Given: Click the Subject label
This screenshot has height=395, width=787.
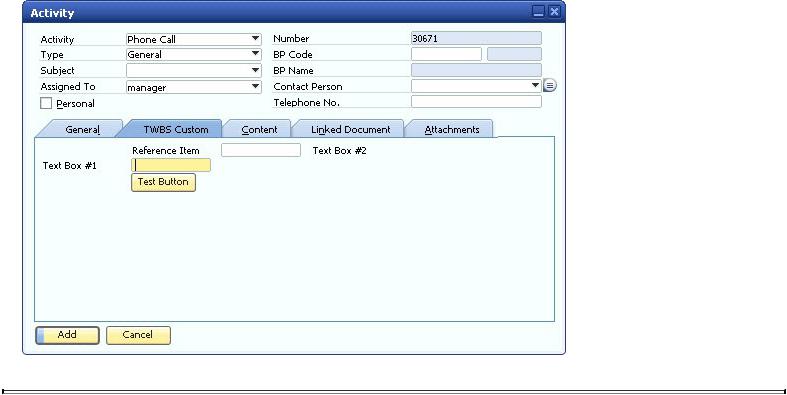Looking at the screenshot, I should (x=57, y=71).
